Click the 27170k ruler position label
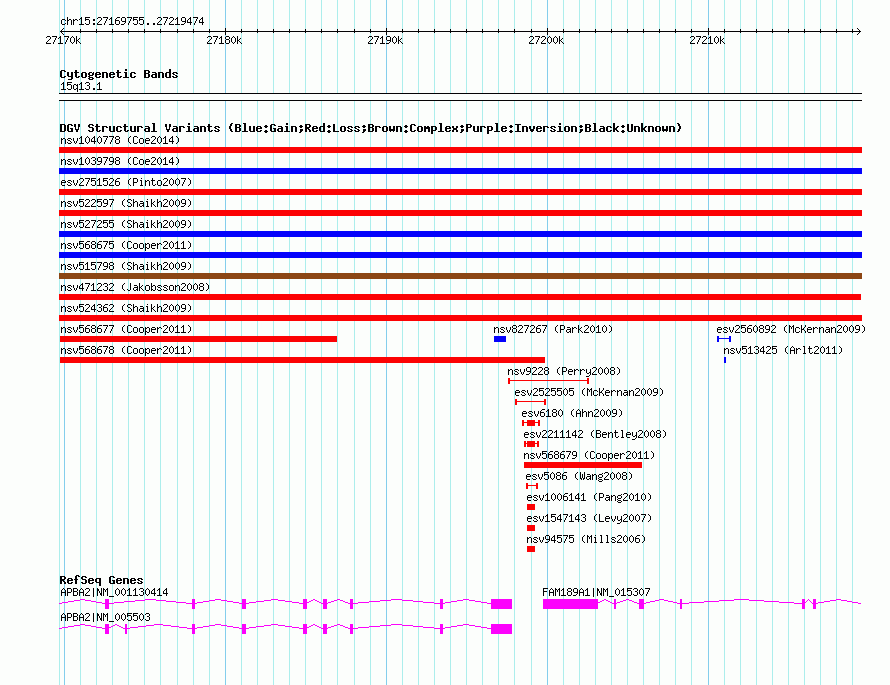The height and width of the screenshot is (685, 890). [x=63, y=40]
